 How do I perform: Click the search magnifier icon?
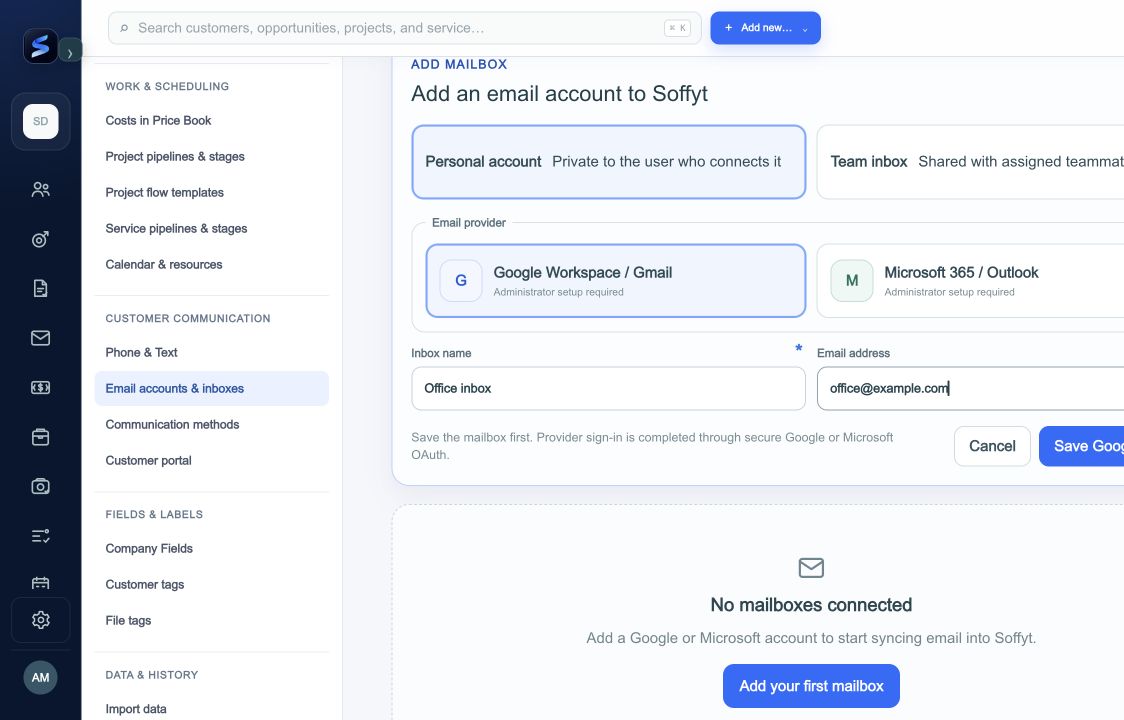point(124,28)
